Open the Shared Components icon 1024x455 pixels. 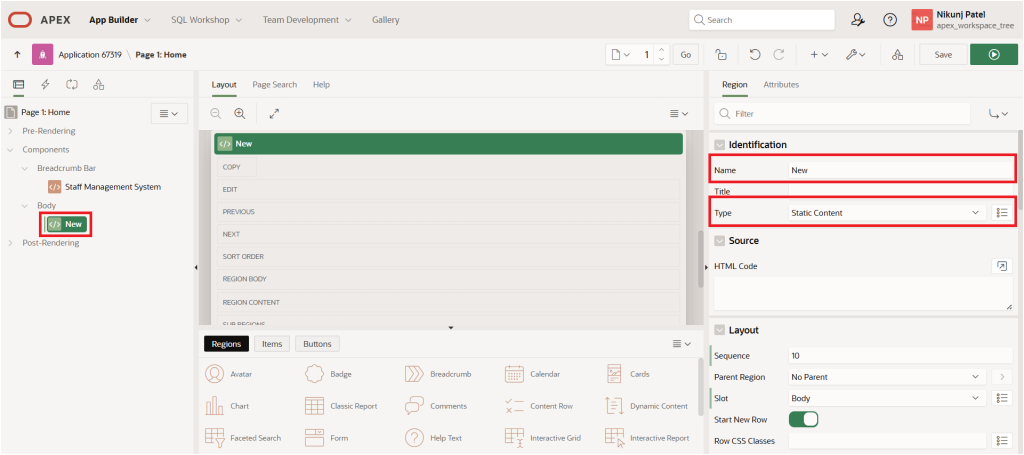click(x=897, y=54)
